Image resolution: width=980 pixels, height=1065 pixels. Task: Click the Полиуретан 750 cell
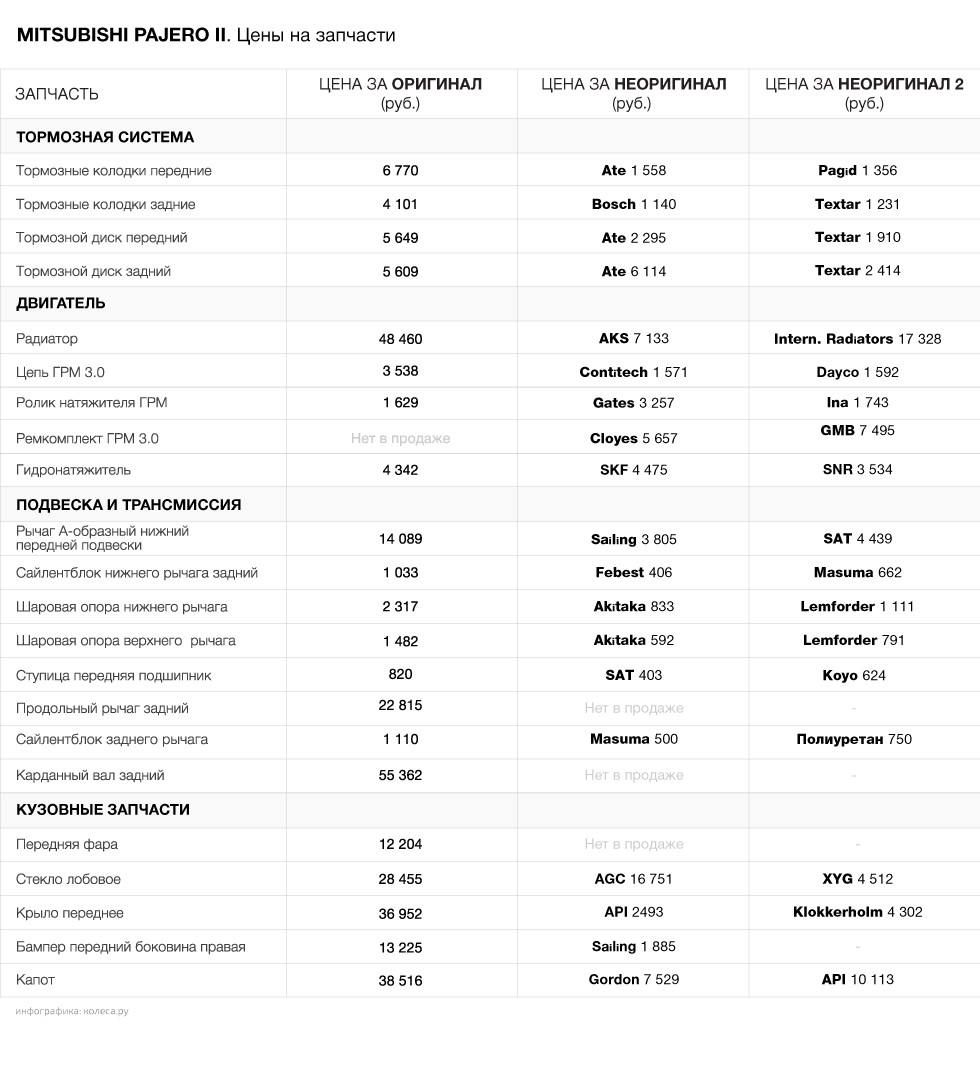point(854,739)
